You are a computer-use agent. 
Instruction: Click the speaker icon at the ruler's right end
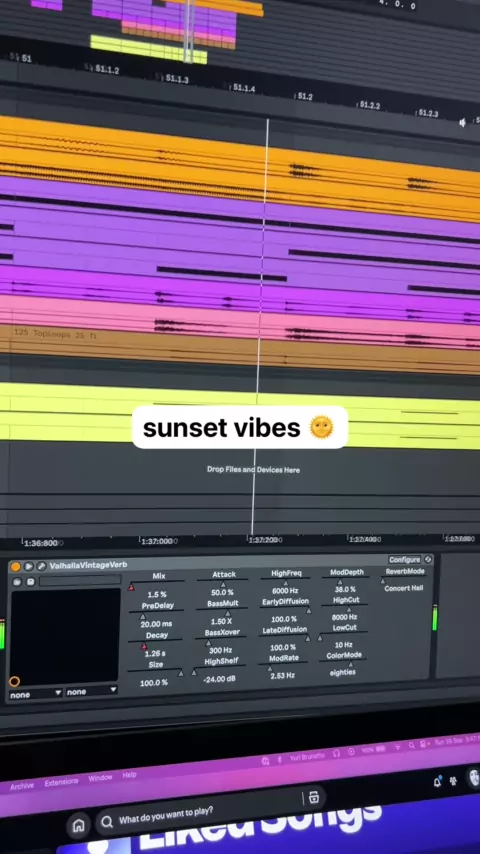pyautogui.click(x=463, y=123)
